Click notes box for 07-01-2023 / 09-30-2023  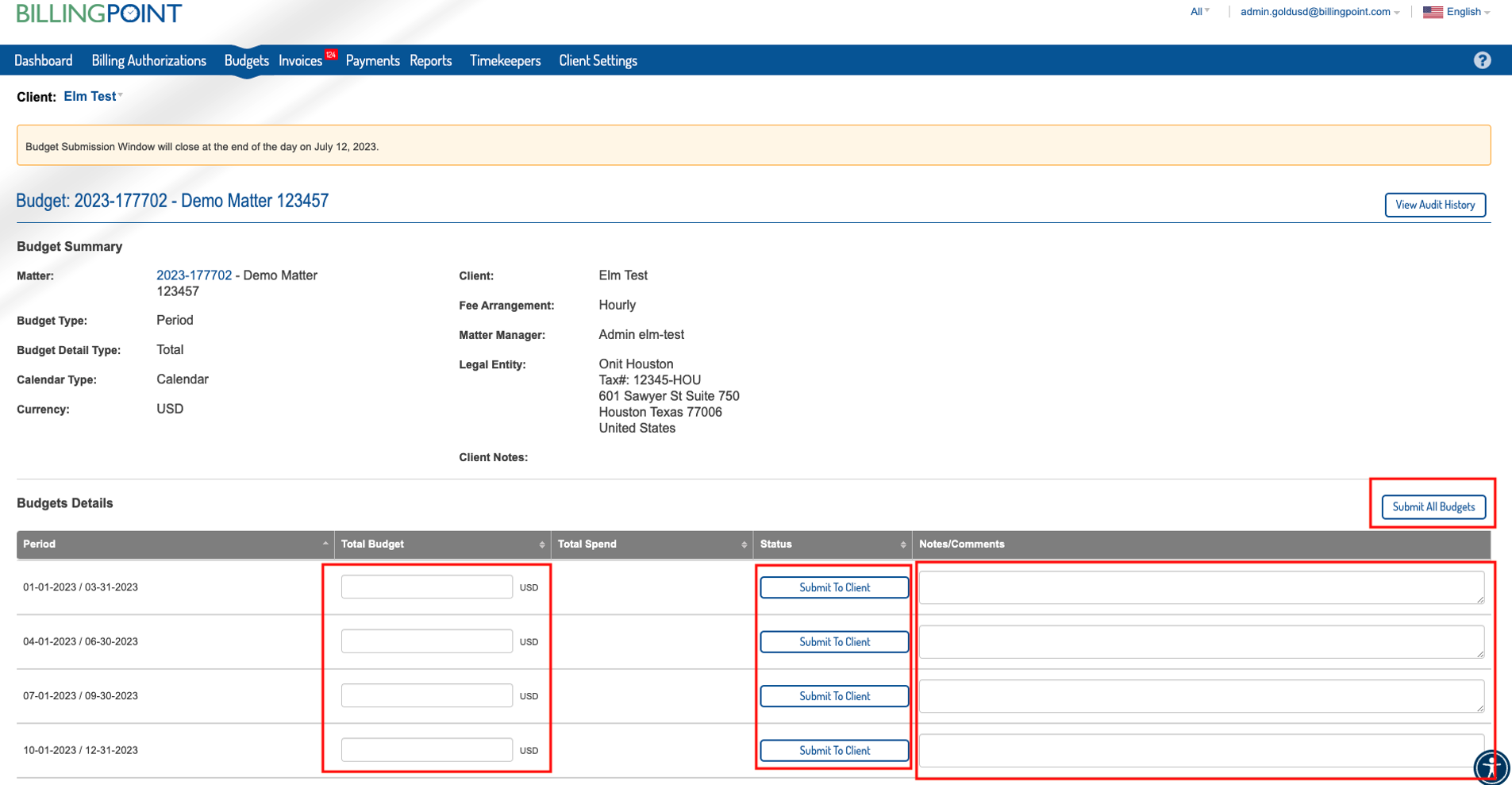point(1202,696)
